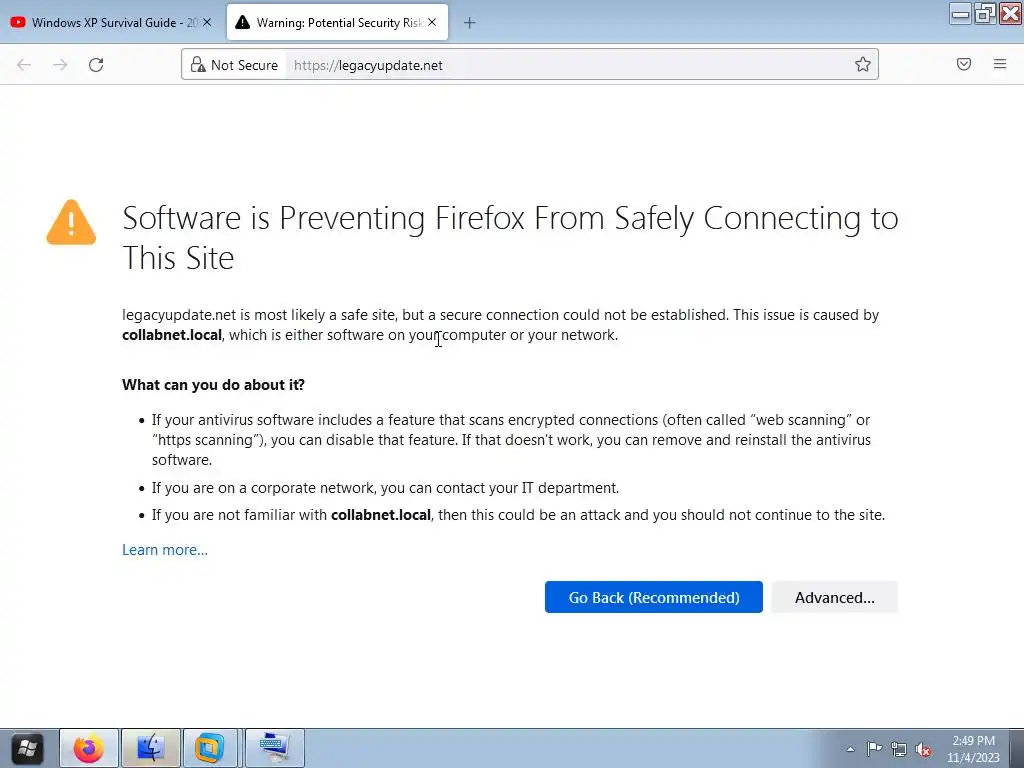This screenshot has width=1024, height=768.
Task: Select the Warning: Potential Security Risk tab
Action: click(x=337, y=22)
